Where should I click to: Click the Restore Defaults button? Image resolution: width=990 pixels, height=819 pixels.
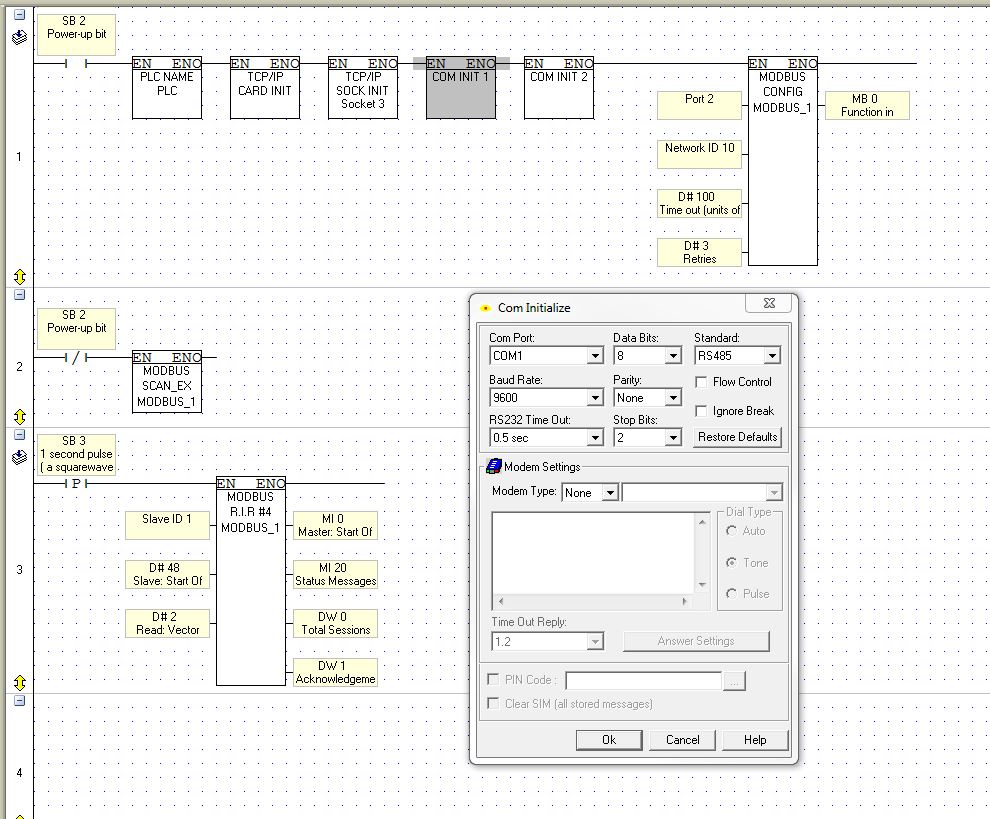(x=737, y=437)
